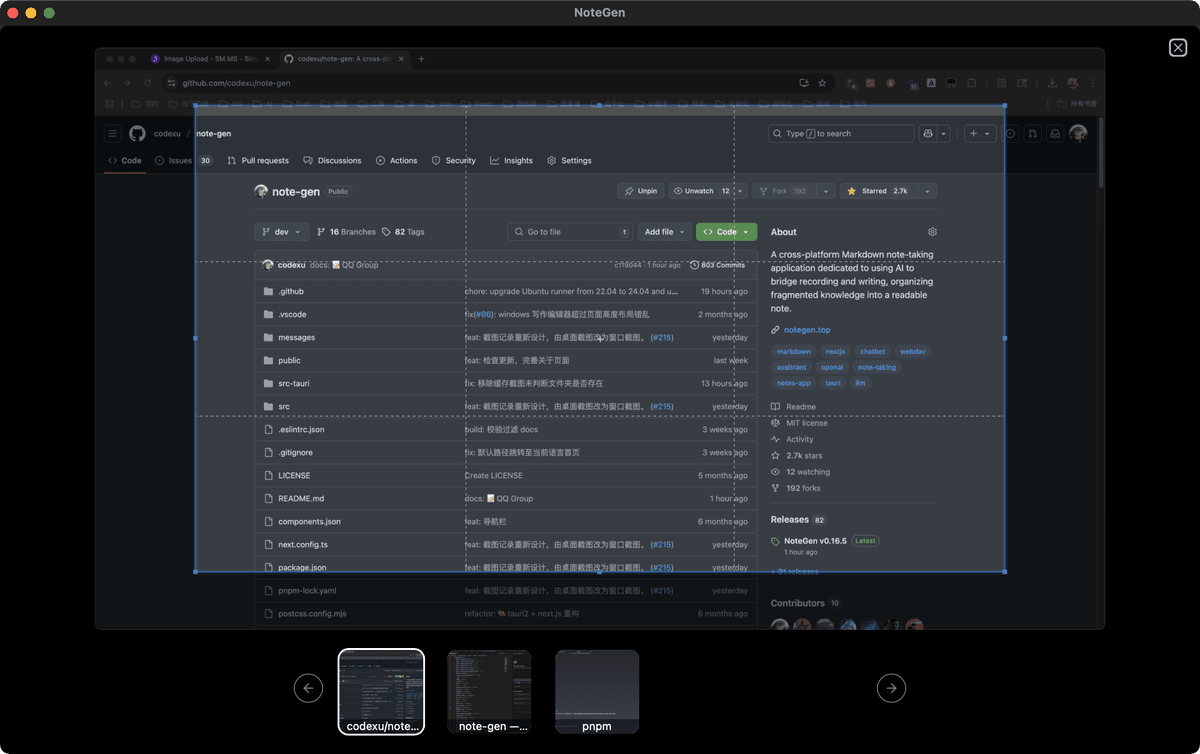Image resolution: width=1200 pixels, height=754 pixels.
Task: Switch to the Insights tab
Action: (518, 160)
